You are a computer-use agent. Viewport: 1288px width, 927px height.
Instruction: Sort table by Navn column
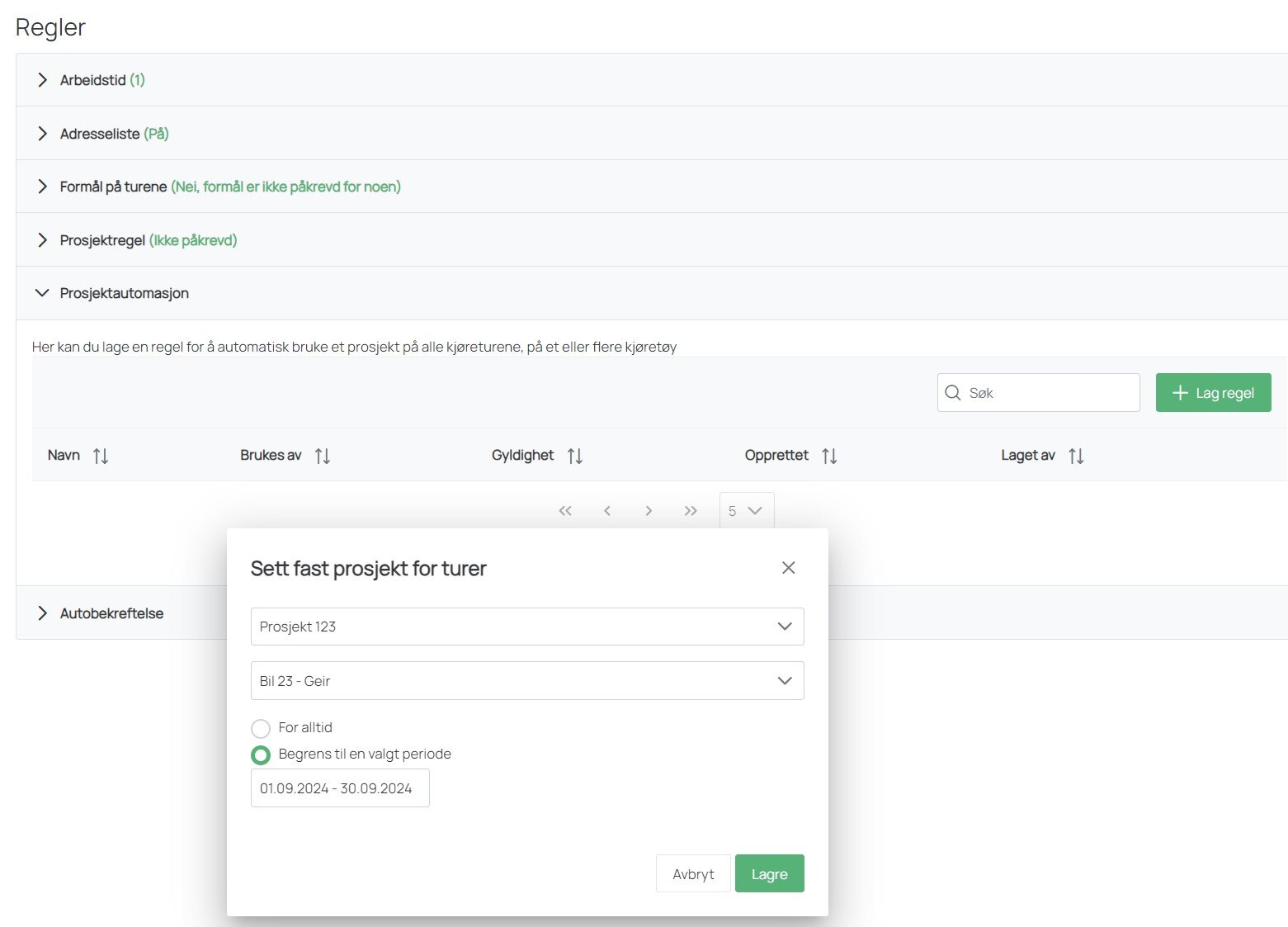coord(100,456)
